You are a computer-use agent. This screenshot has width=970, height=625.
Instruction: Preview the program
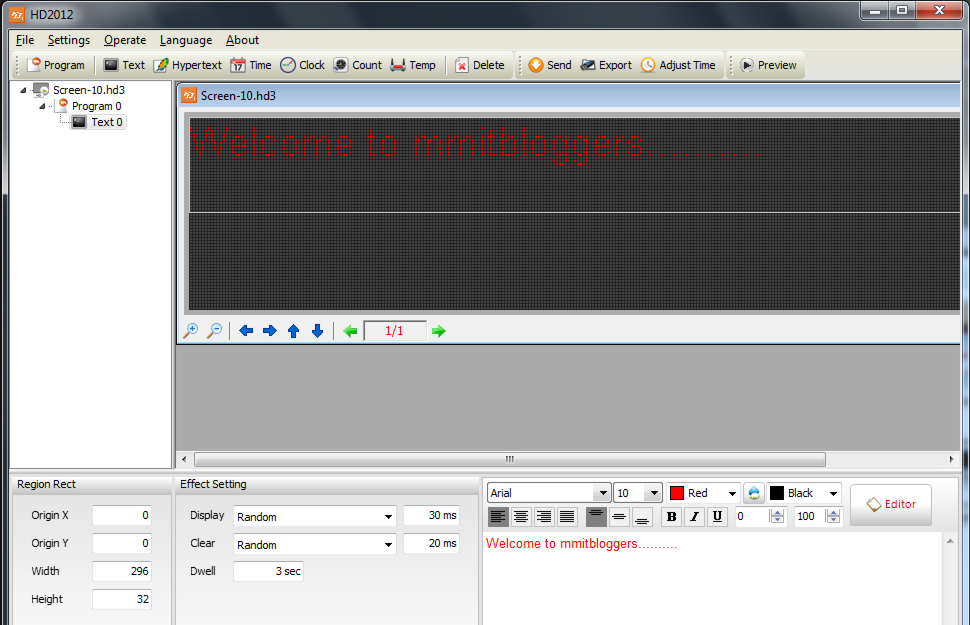click(x=768, y=65)
